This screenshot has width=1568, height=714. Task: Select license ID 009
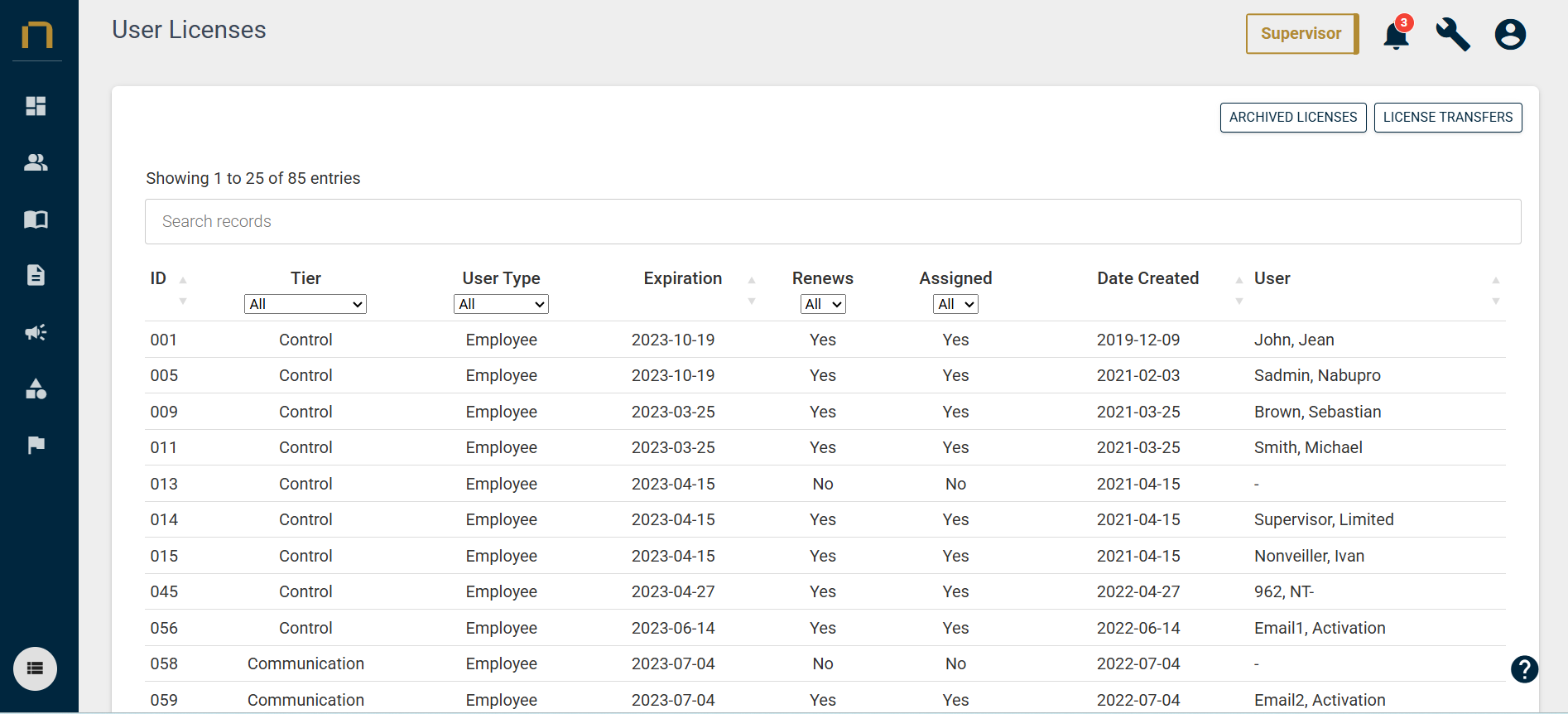[x=164, y=412]
